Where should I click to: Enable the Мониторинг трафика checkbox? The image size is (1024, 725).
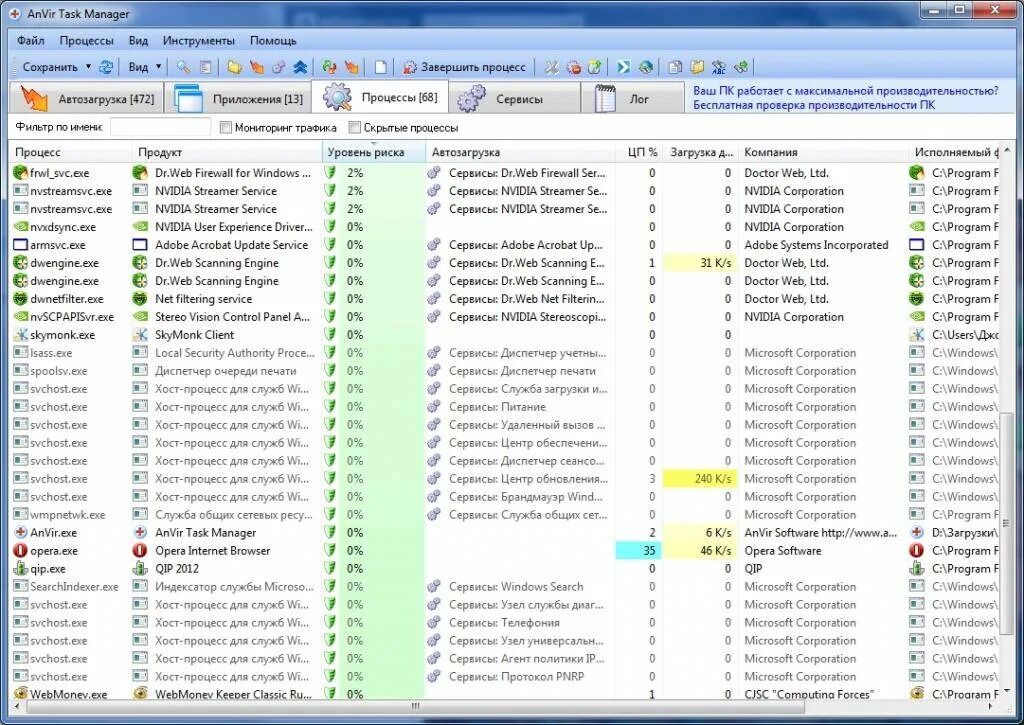(x=226, y=127)
